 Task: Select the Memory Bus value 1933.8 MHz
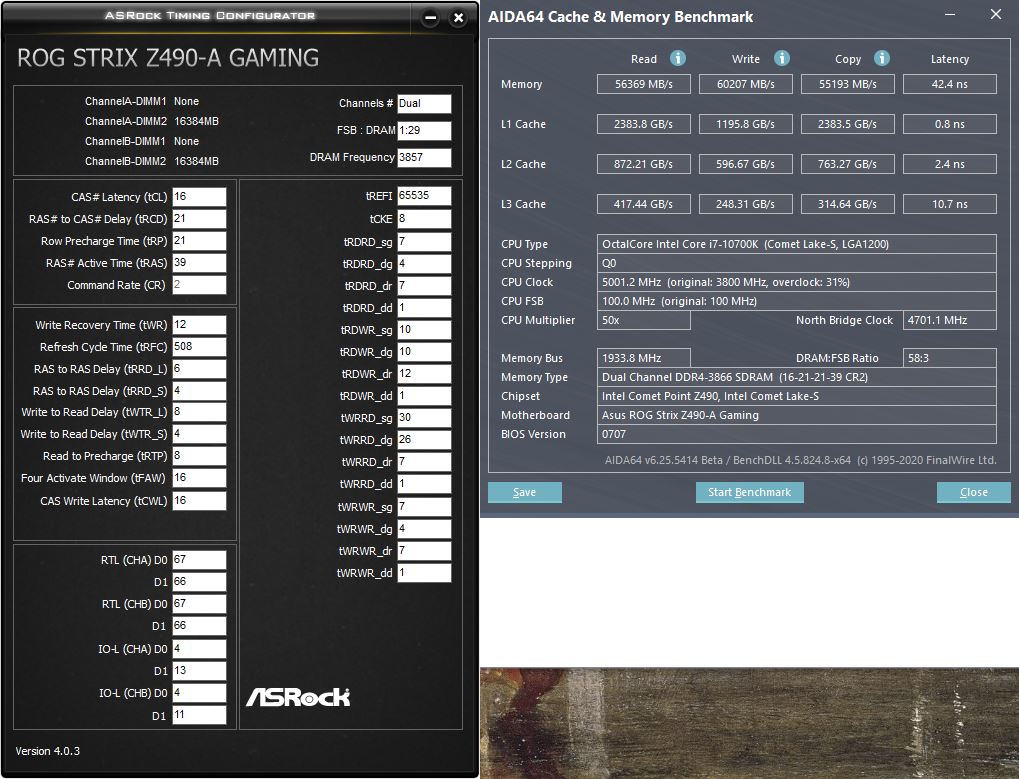(x=643, y=358)
